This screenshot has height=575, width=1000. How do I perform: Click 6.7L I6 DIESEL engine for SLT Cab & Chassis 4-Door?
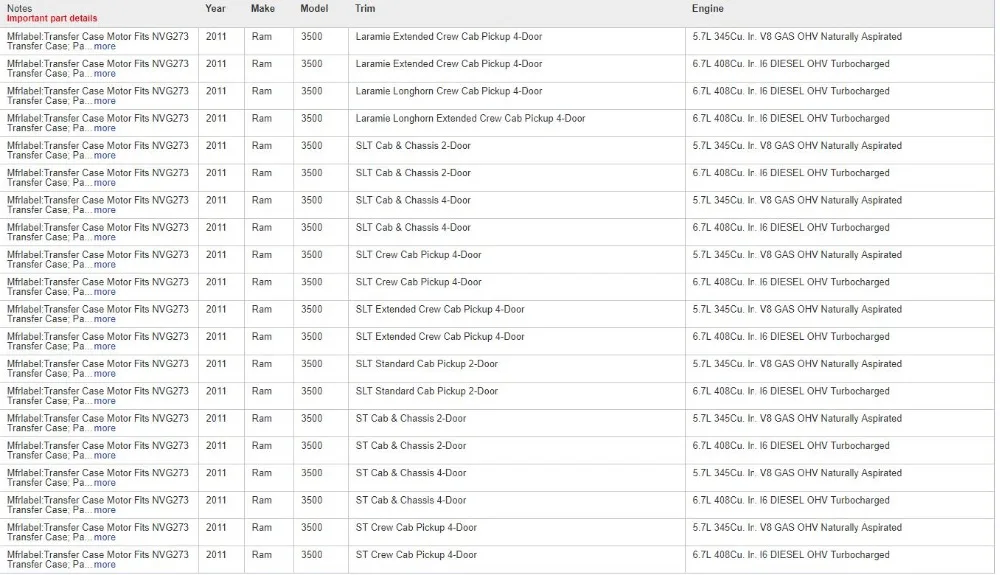tap(791, 228)
